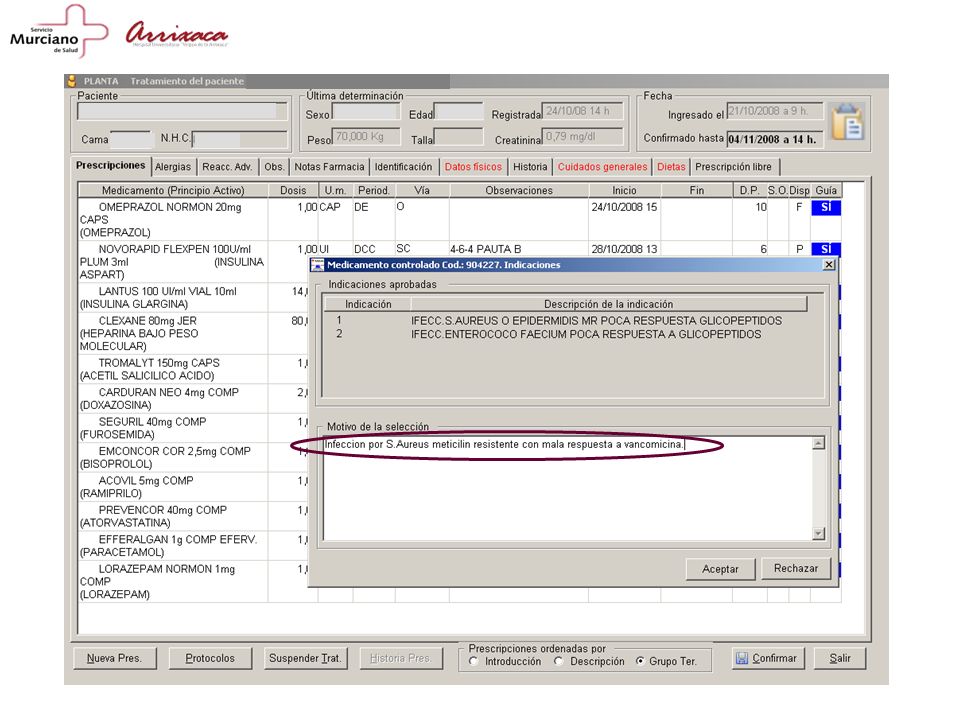Click the PLANTA window title icon
The height and width of the screenshot is (720, 960).
coord(72,81)
